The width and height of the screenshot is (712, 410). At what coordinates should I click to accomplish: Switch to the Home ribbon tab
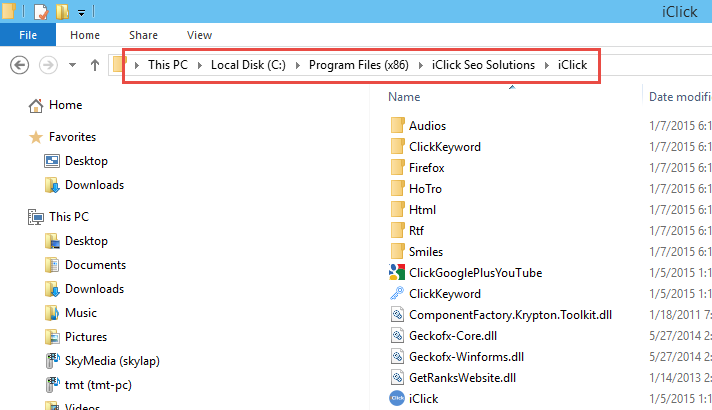85,35
